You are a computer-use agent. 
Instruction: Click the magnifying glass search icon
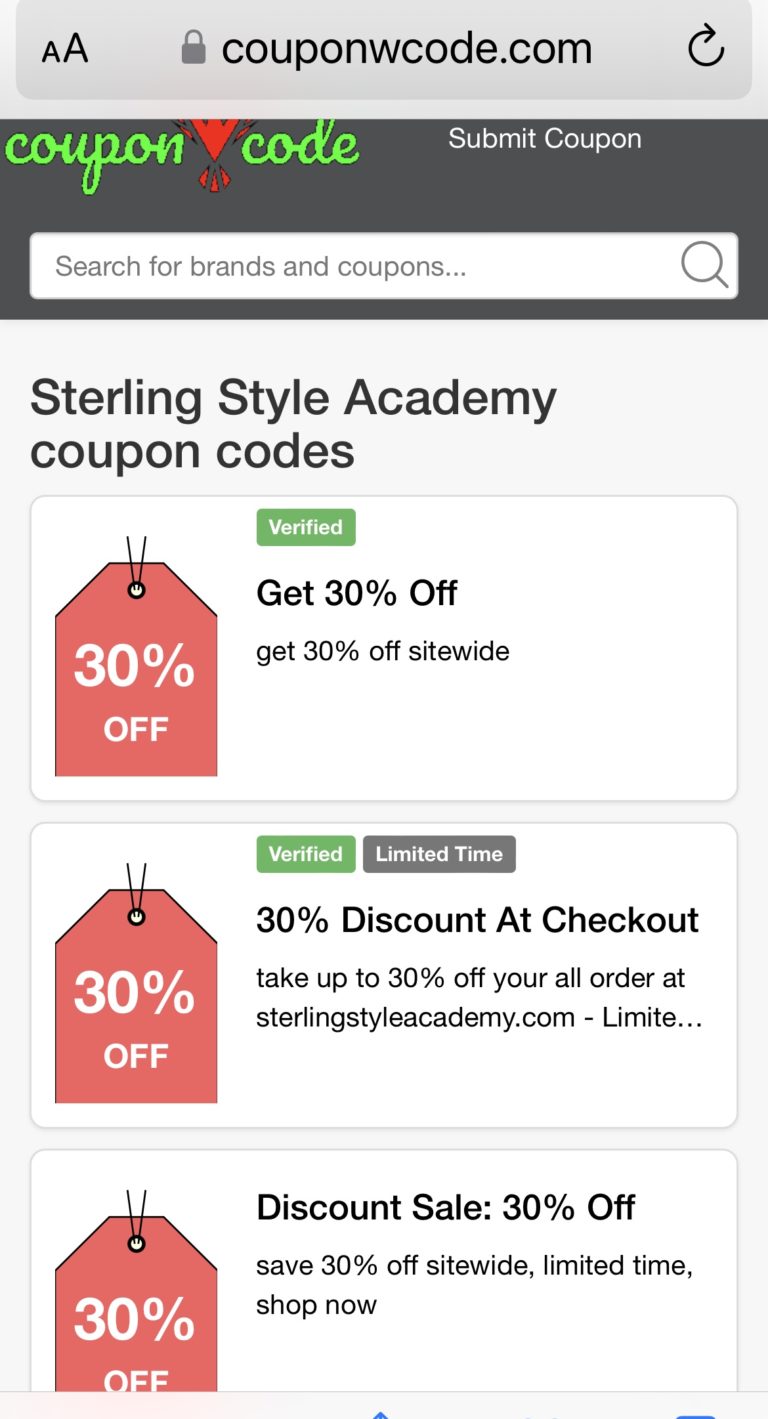pyautogui.click(x=704, y=265)
